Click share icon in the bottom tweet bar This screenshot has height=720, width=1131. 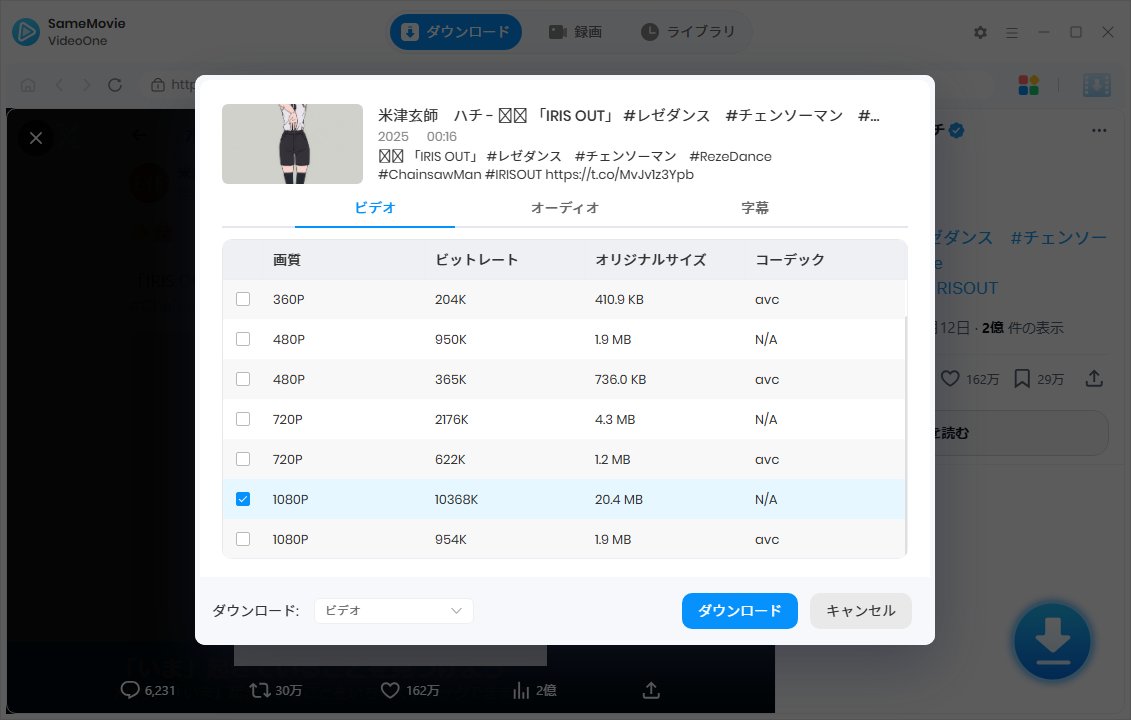[651, 690]
